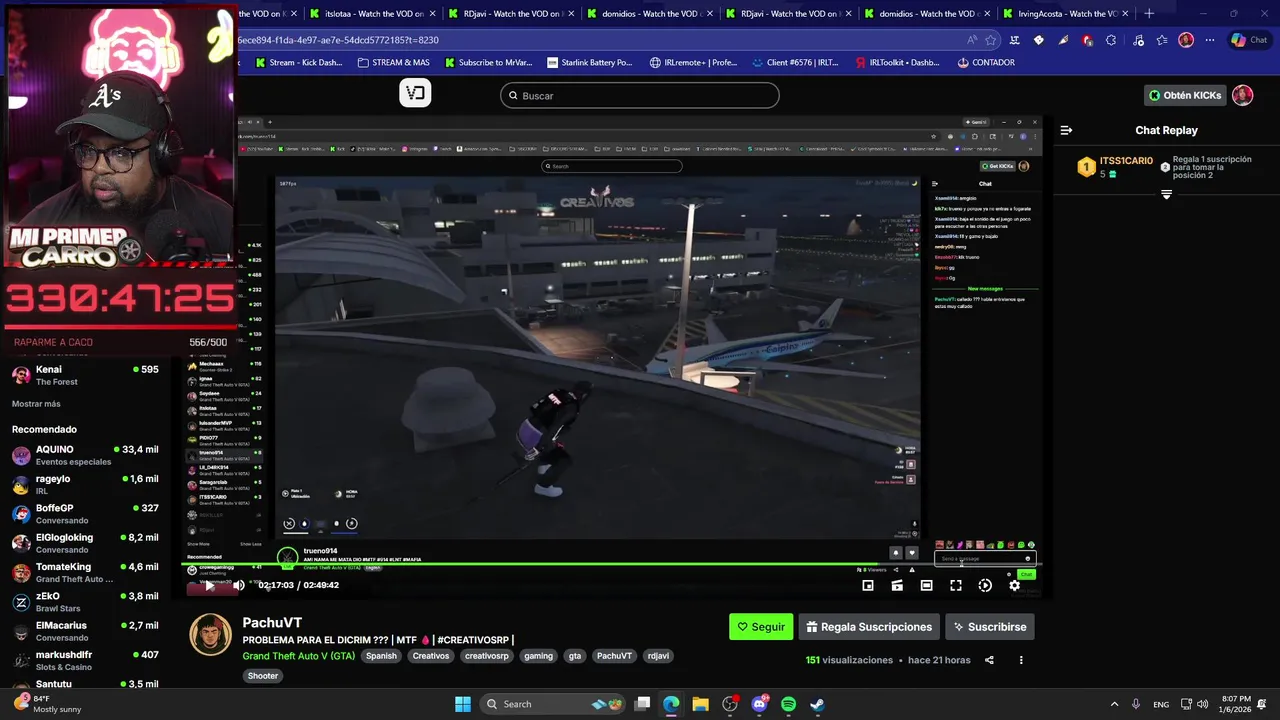This screenshot has height=720, width=1280.
Task: Toggle fullscreen on the video player
Action: point(956,585)
